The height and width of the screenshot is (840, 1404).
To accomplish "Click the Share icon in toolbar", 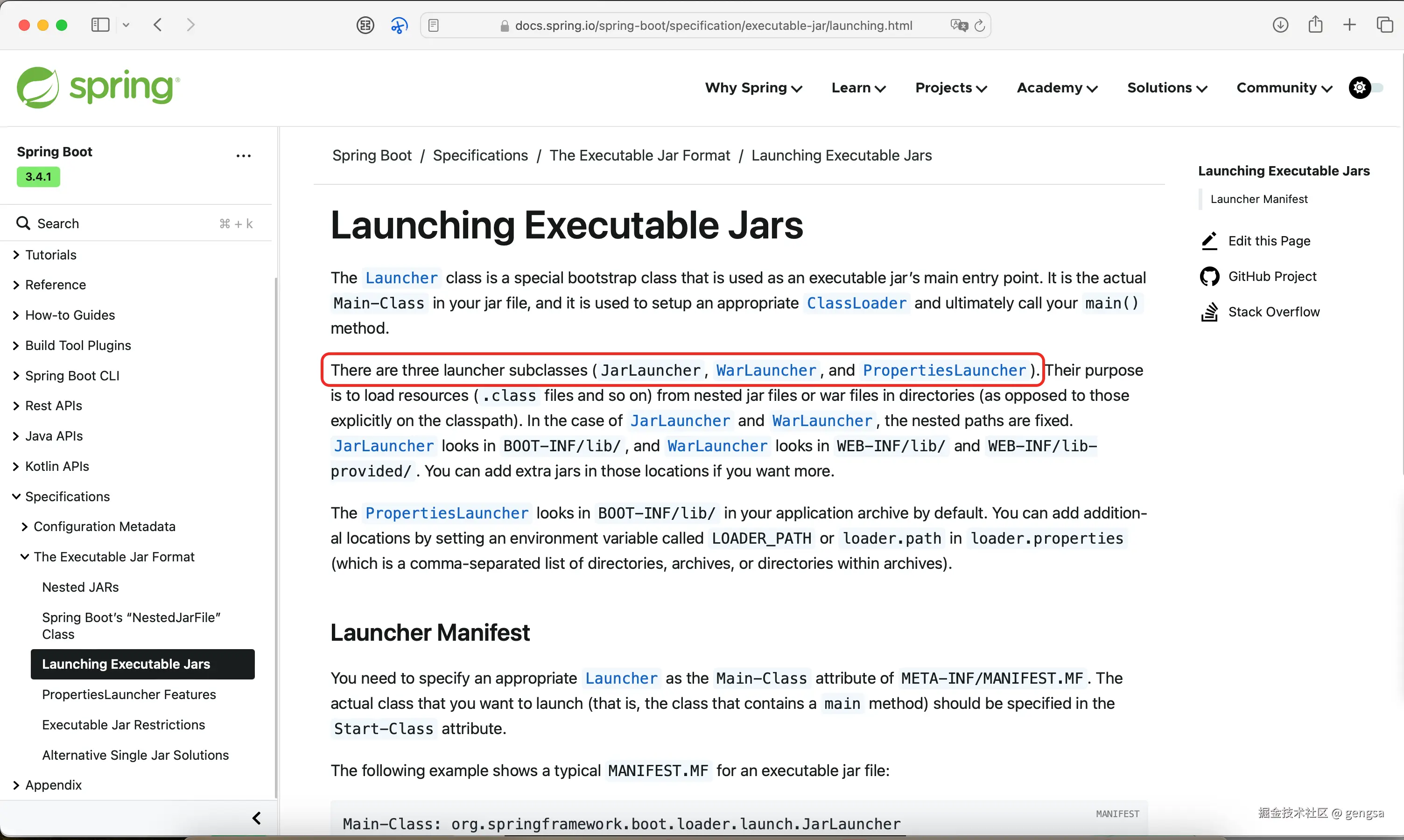I will 1315,25.
